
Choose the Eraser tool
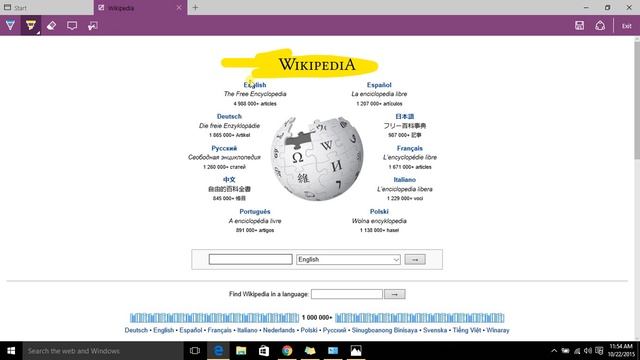tap(51, 26)
